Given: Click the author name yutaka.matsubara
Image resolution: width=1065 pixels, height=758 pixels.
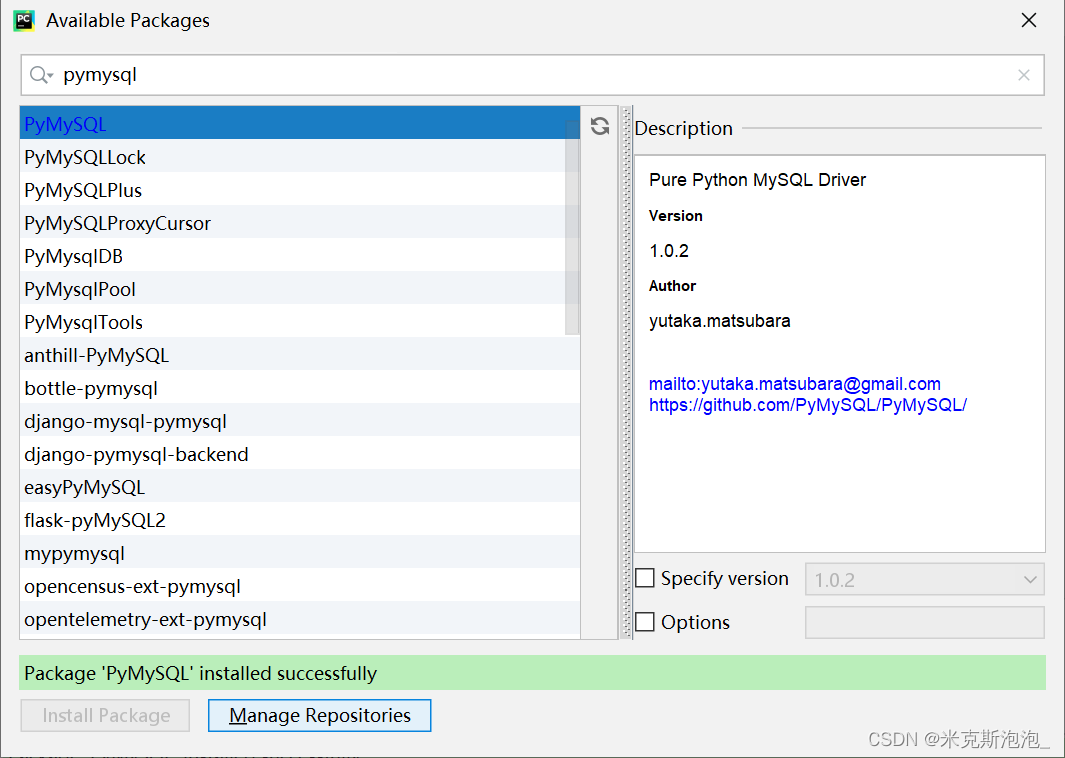Looking at the screenshot, I should [719, 321].
